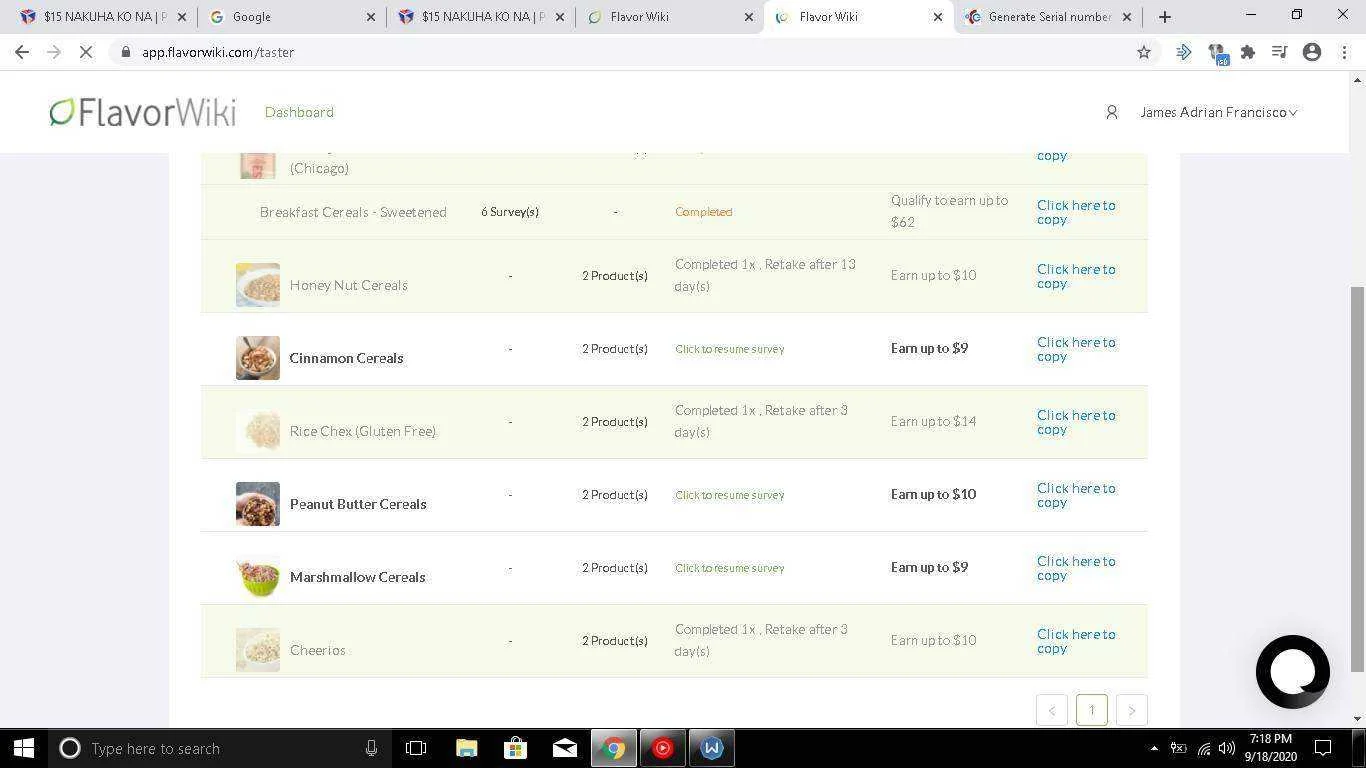Click Breakfast Cereals - Sweetened category name

(x=353, y=212)
